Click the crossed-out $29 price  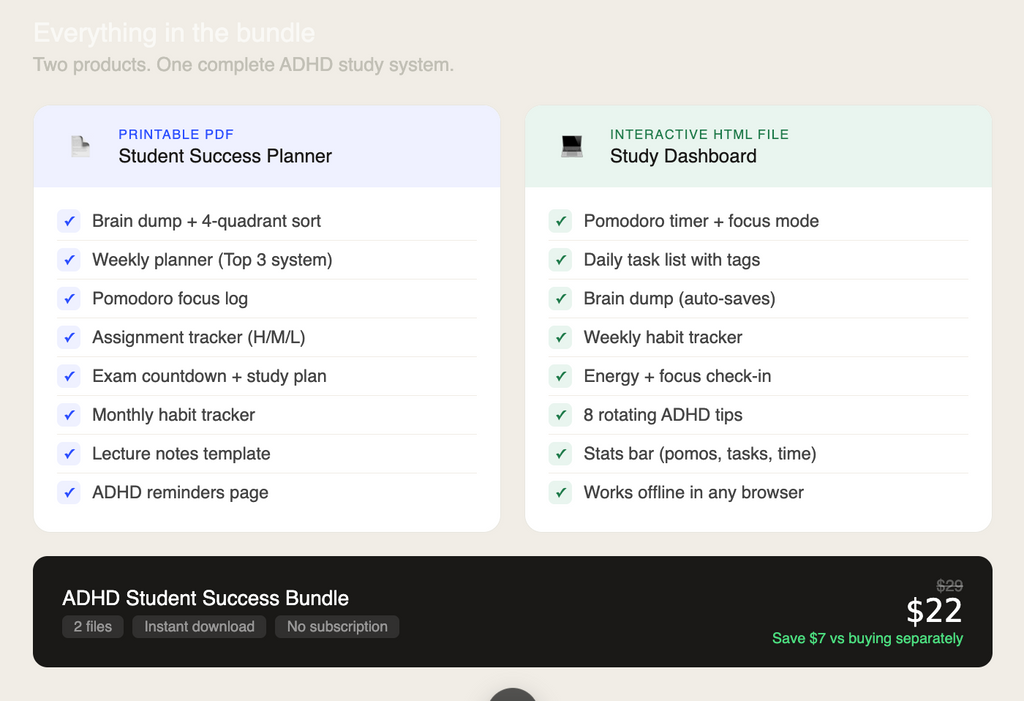[x=950, y=585]
